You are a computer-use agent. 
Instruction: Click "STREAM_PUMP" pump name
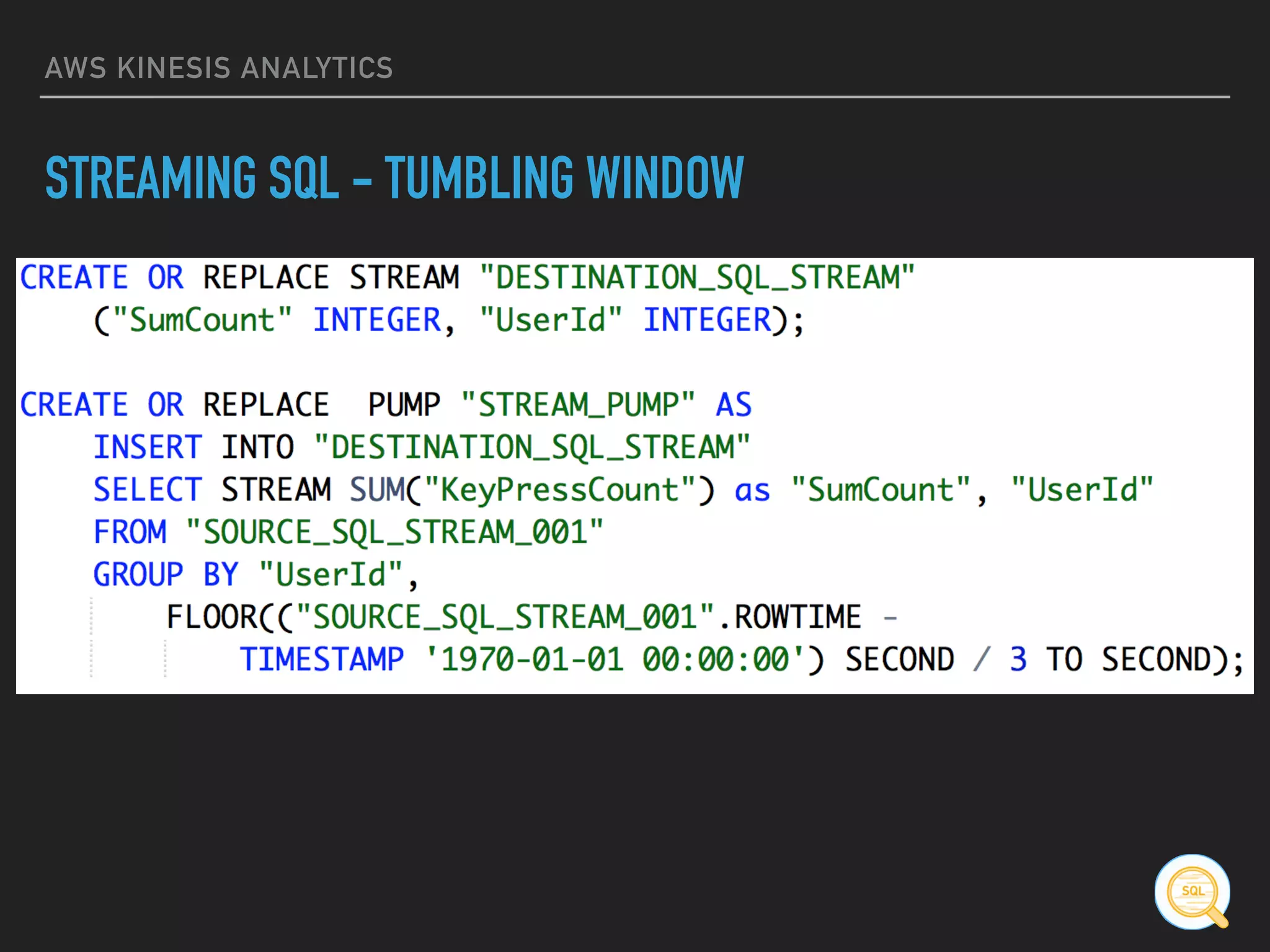click(x=578, y=405)
